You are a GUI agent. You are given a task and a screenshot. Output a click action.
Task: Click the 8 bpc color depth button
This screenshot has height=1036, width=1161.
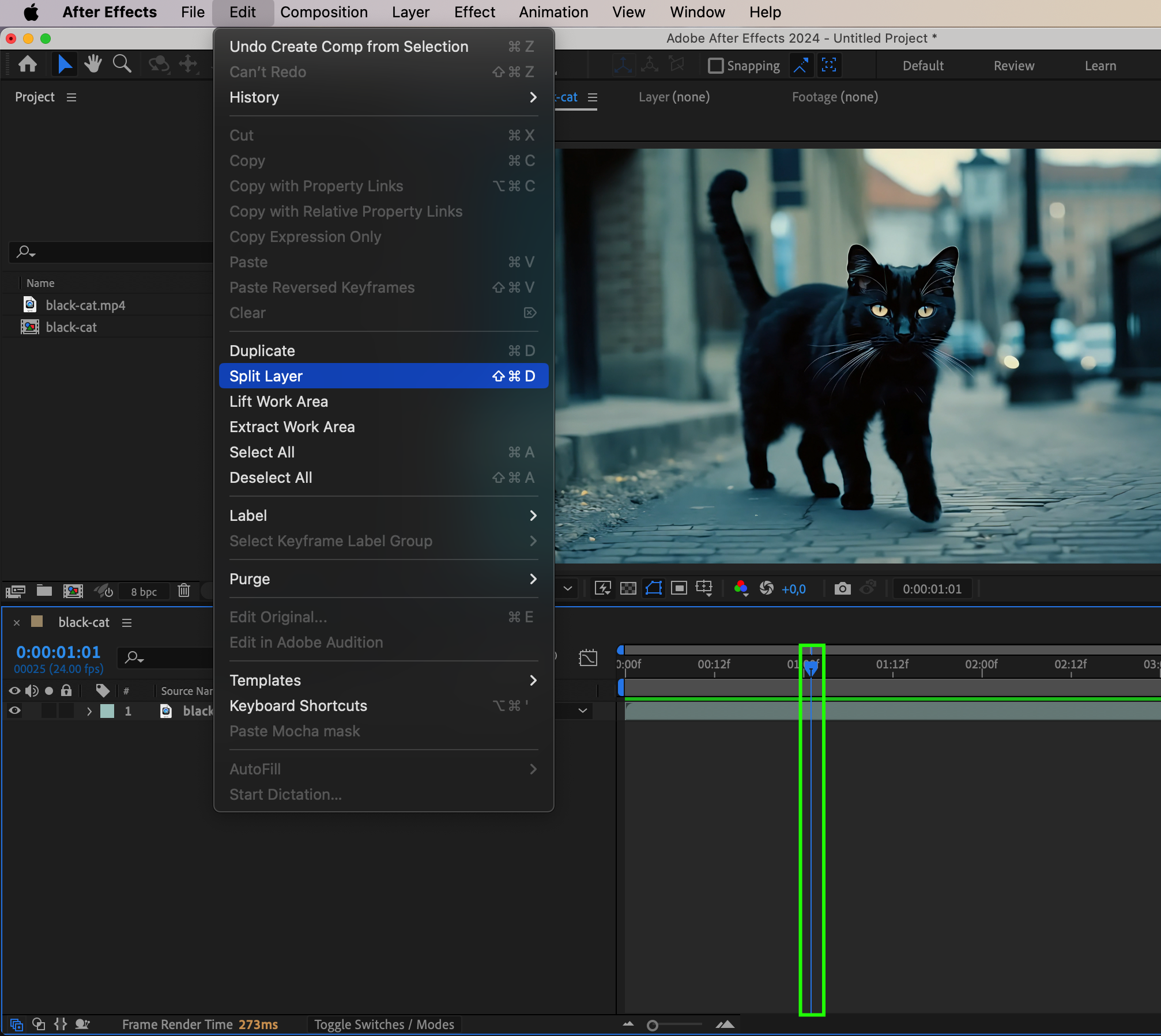point(144,592)
